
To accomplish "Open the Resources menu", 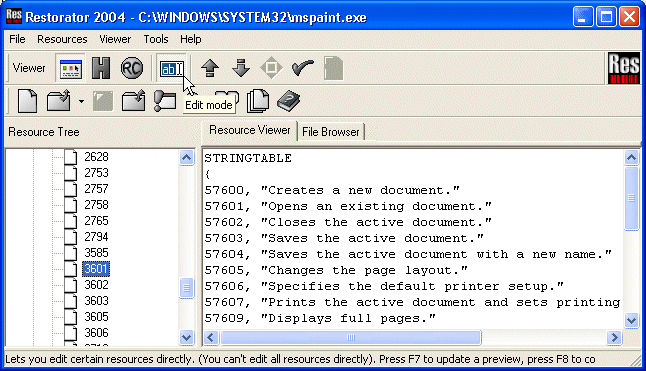I will [x=62, y=39].
